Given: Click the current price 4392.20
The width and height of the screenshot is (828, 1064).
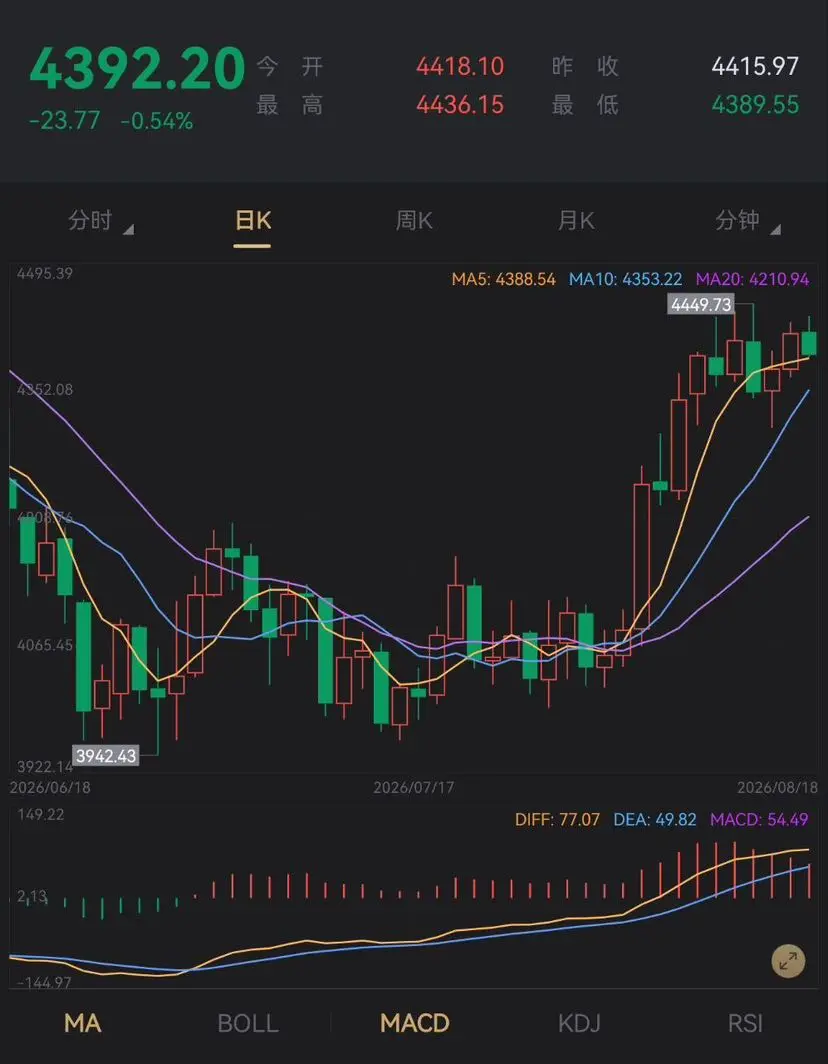Looking at the screenshot, I should (x=137, y=69).
